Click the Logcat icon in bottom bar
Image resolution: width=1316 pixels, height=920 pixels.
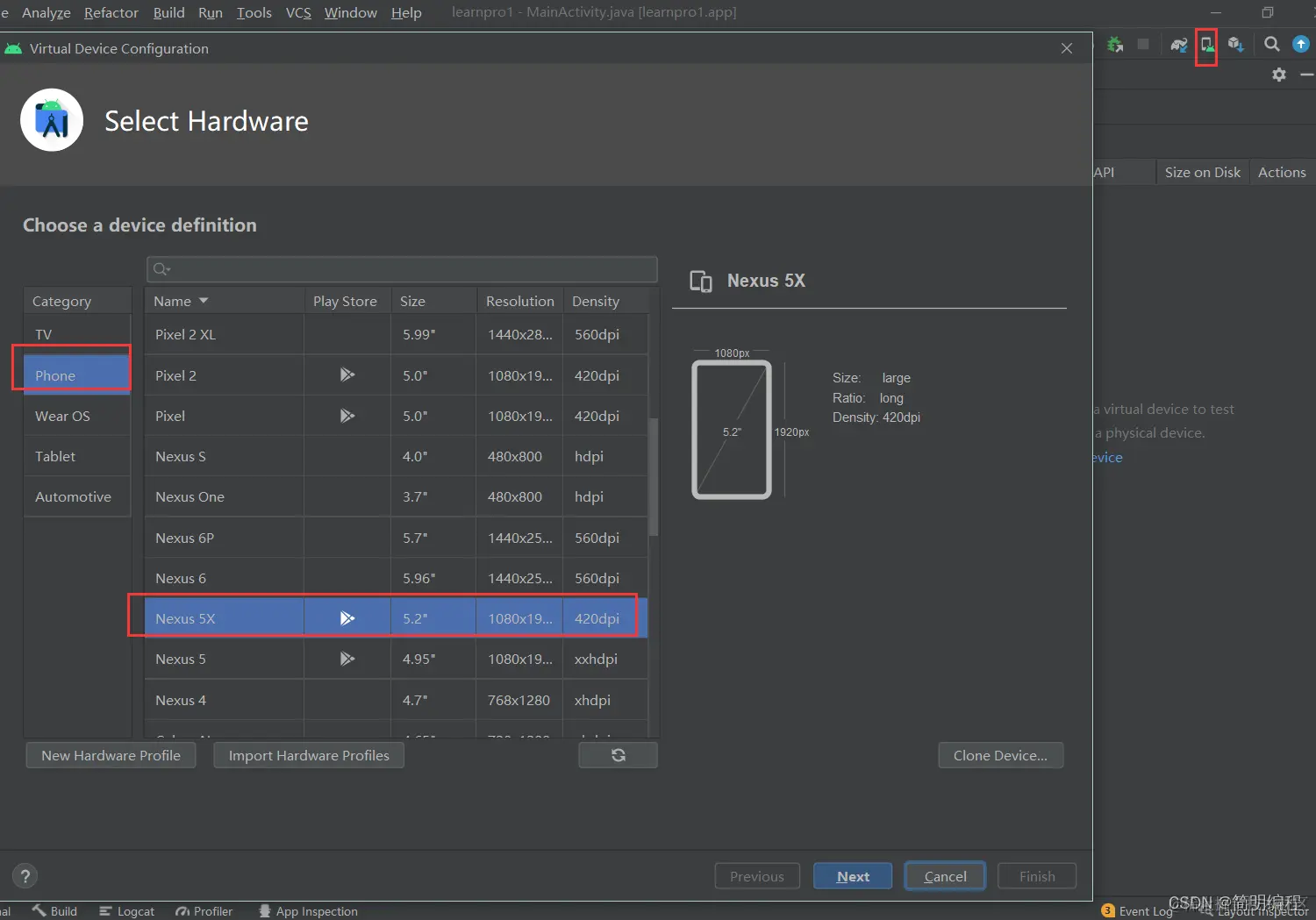[106, 911]
